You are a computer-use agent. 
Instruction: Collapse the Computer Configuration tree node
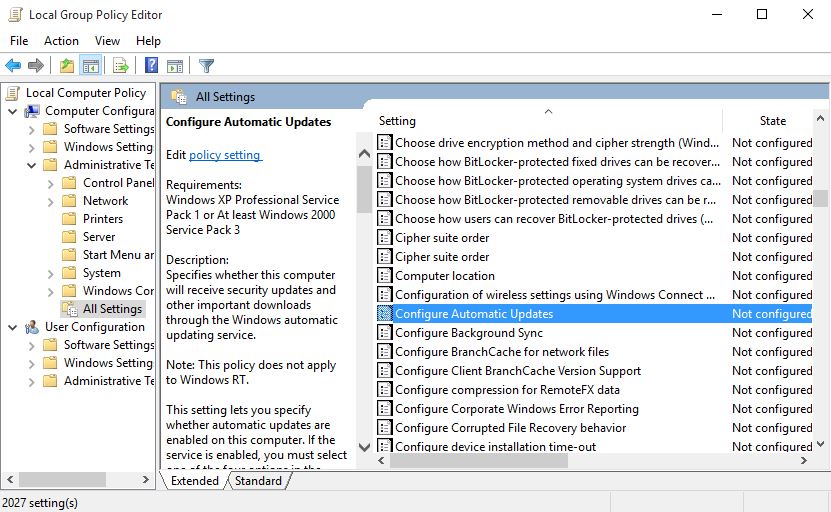pos(13,111)
